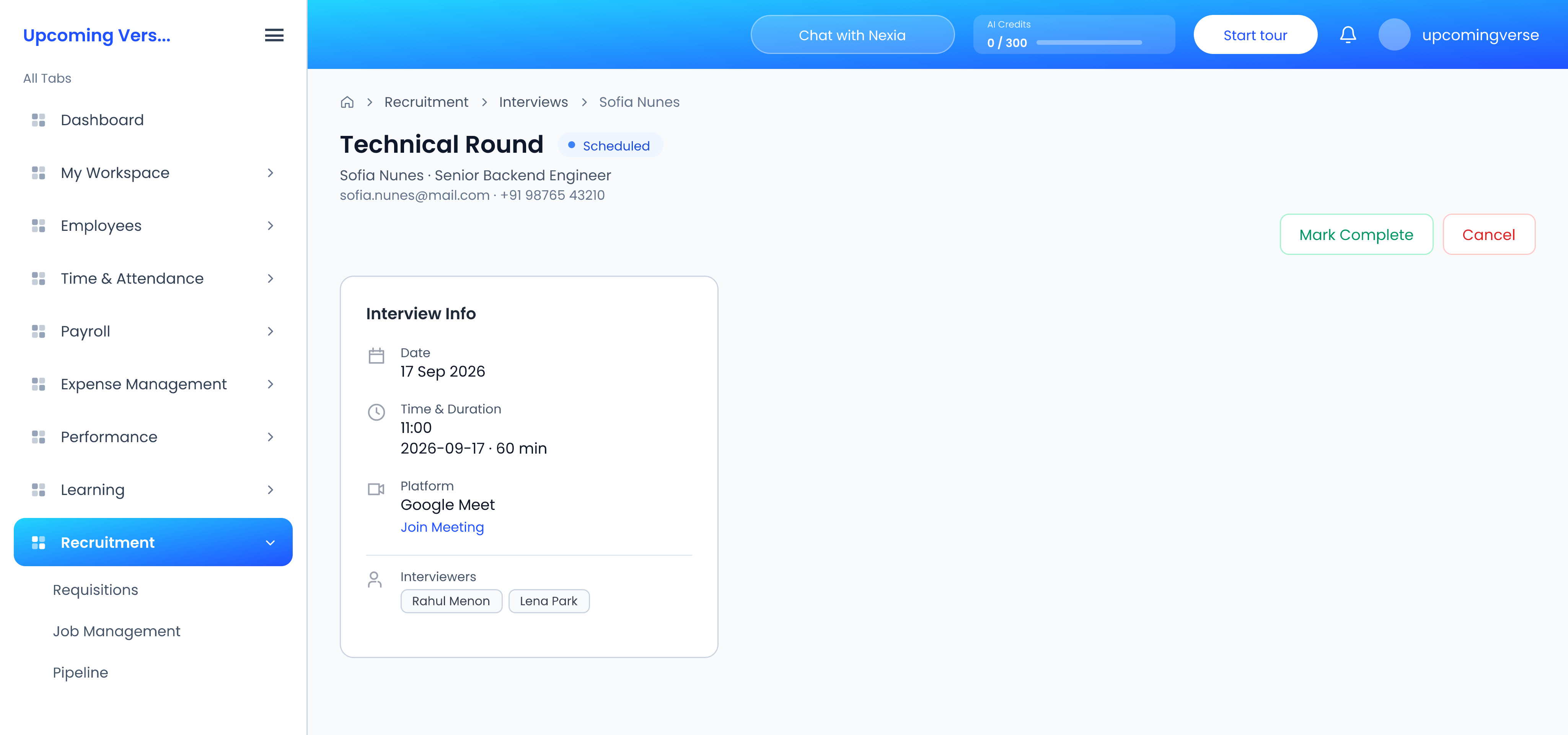Click the Rahul Menon interviewer chip
The height and width of the screenshot is (735, 1568).
[x=451, y=601]
